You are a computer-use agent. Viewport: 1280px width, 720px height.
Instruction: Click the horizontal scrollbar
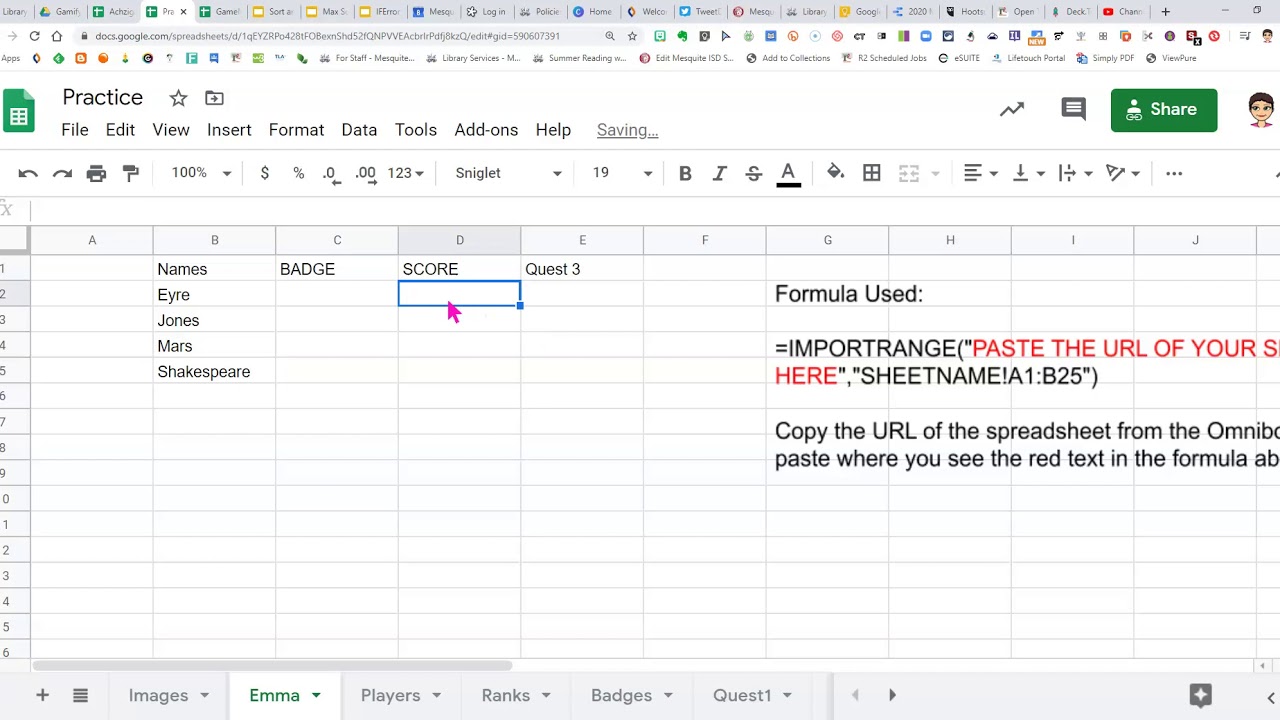272,665
